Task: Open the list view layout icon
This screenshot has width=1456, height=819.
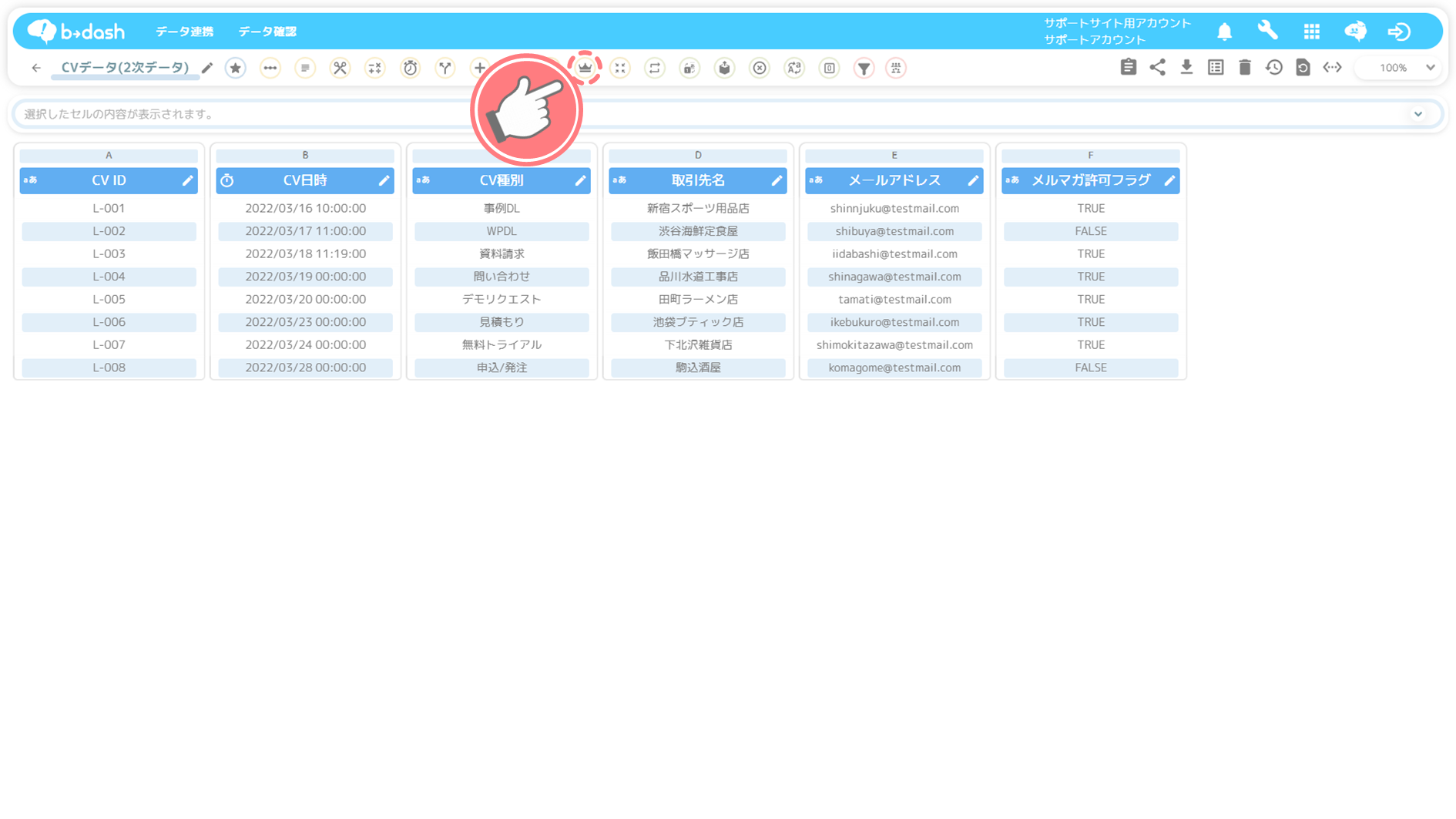Action: click(1216, 67)
